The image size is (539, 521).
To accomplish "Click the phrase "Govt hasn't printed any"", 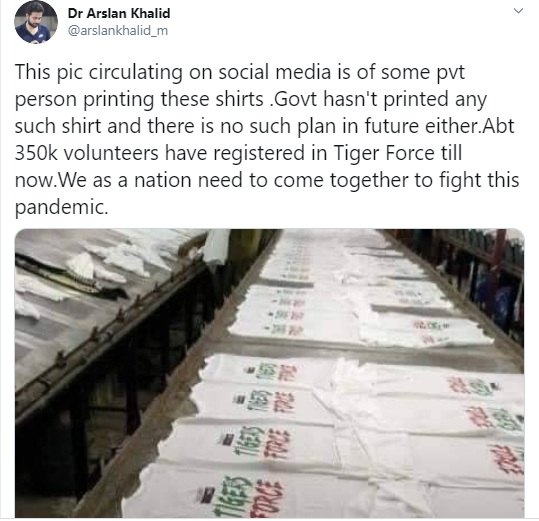I will coord(381,99).
